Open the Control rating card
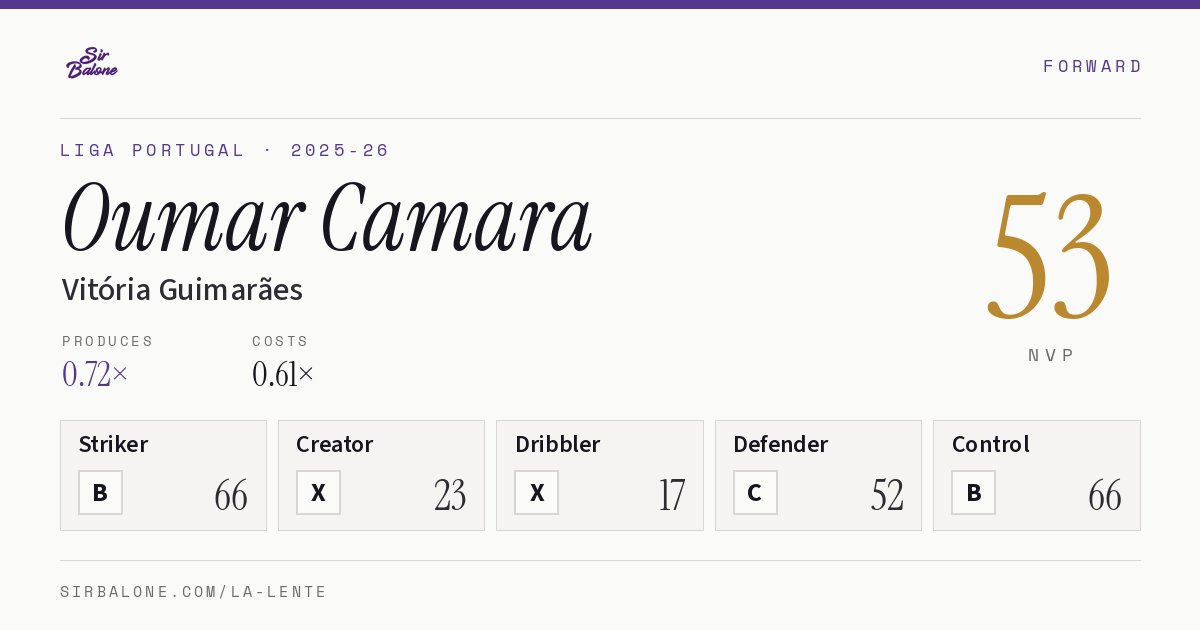Screen dimensions: 1200x630 1036,475
